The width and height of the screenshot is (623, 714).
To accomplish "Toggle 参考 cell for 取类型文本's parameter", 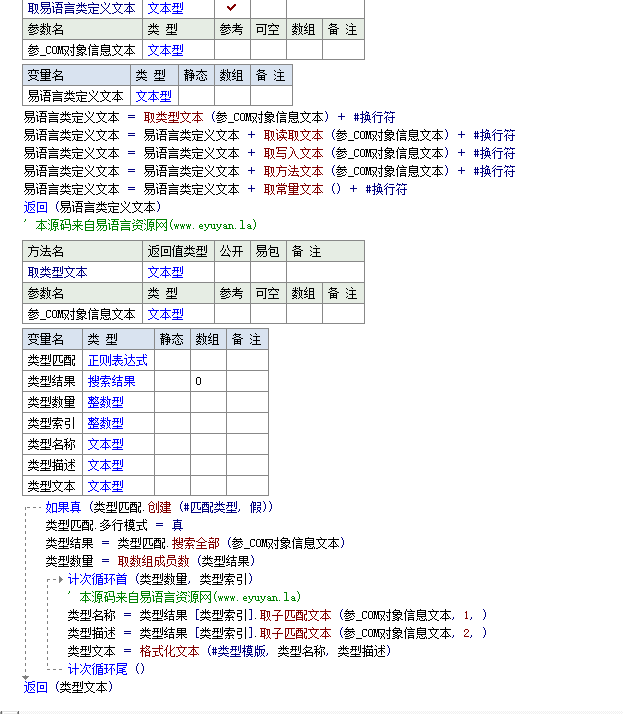I will point(232,314).
